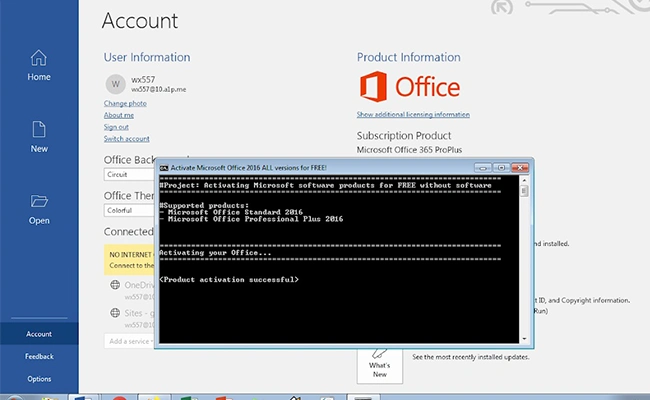Image resolution: width=650 pixels, height=400 pixels.
Task: Click the wx557 email address under the username
Action: pos(158,89)
